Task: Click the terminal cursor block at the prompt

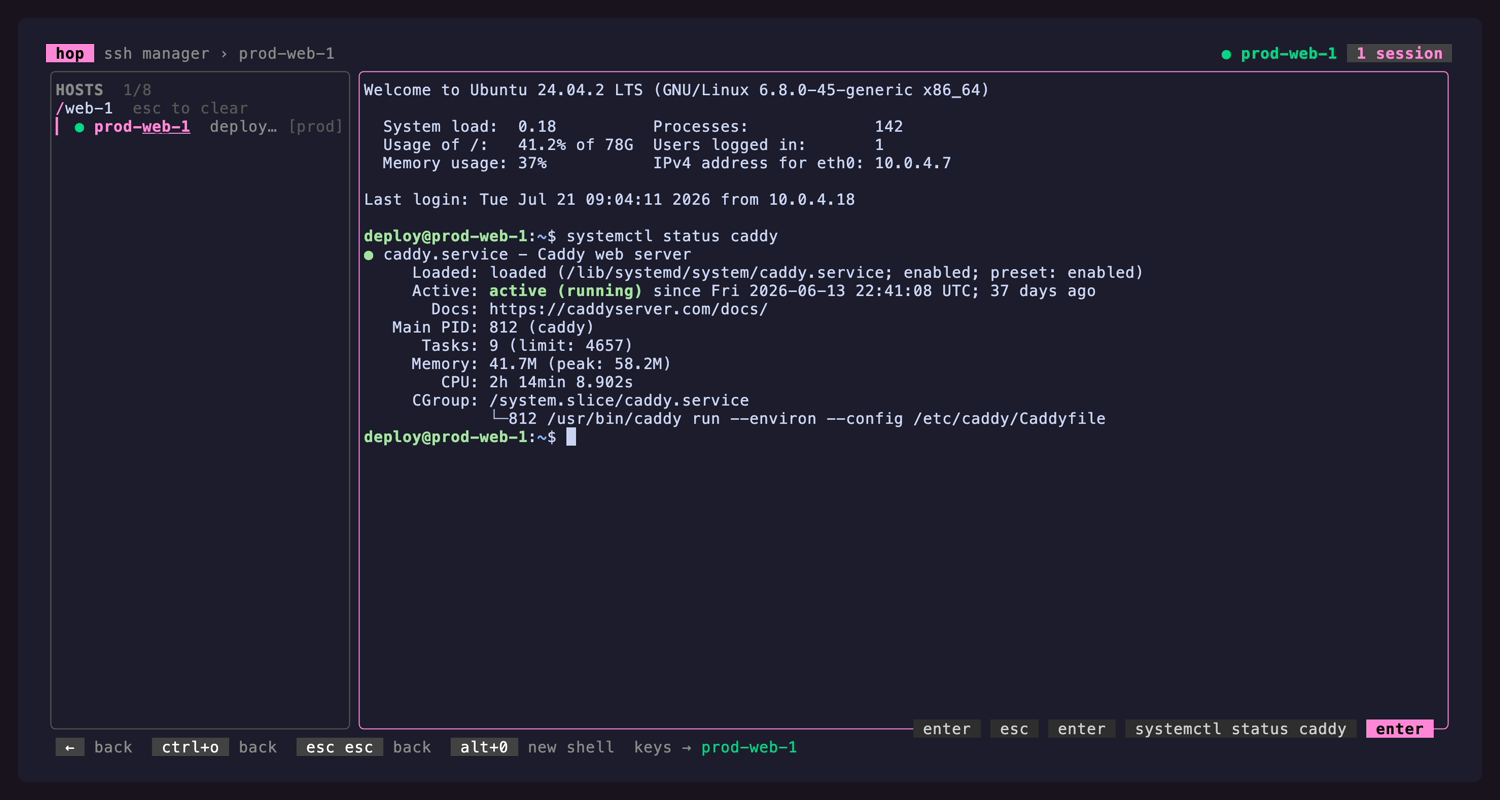Action: 571,437
